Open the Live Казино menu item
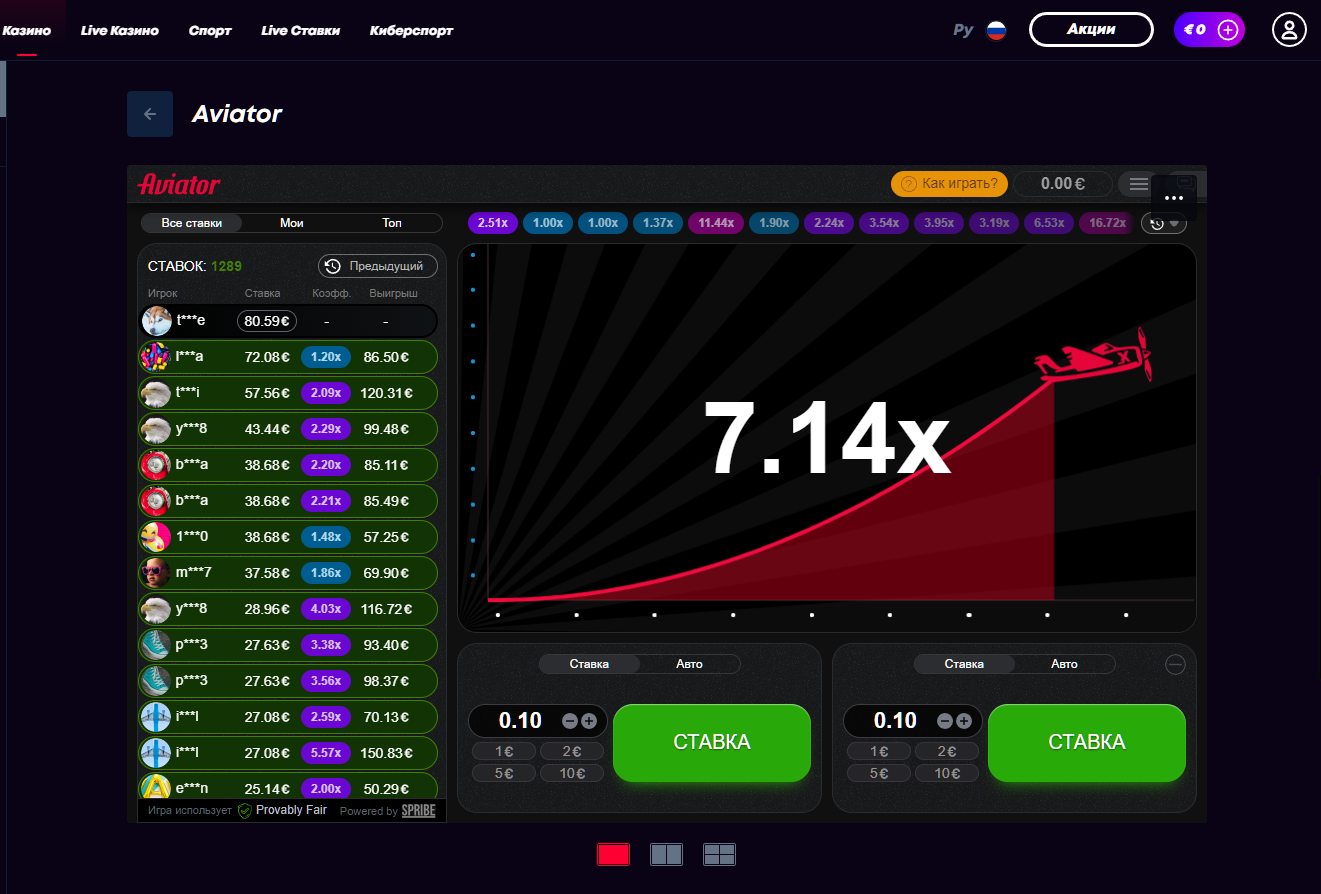Viewport: 1321px width, 894px height. (x=120, y=30)
